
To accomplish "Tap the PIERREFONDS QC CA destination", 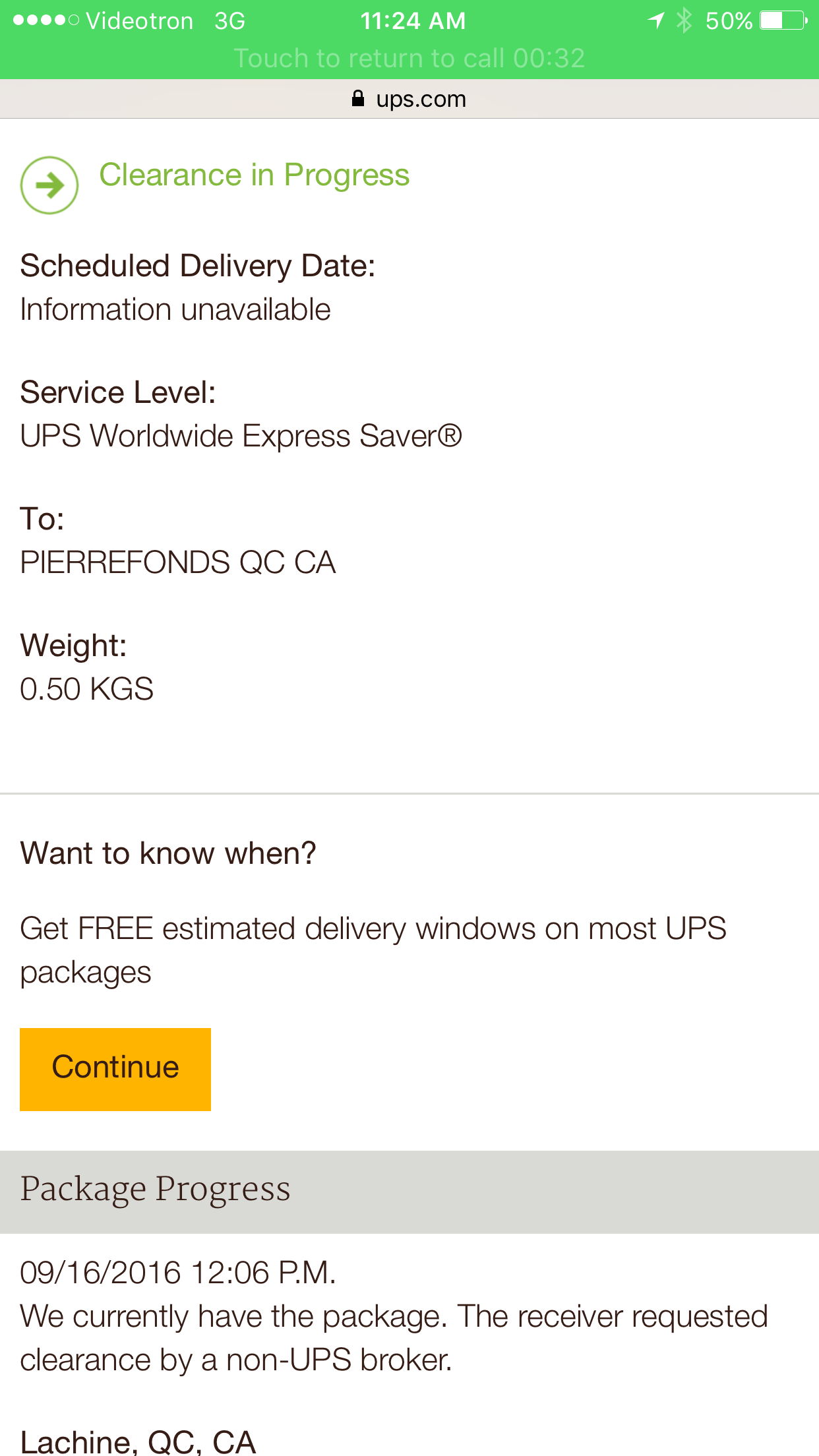I will (178, 563).
